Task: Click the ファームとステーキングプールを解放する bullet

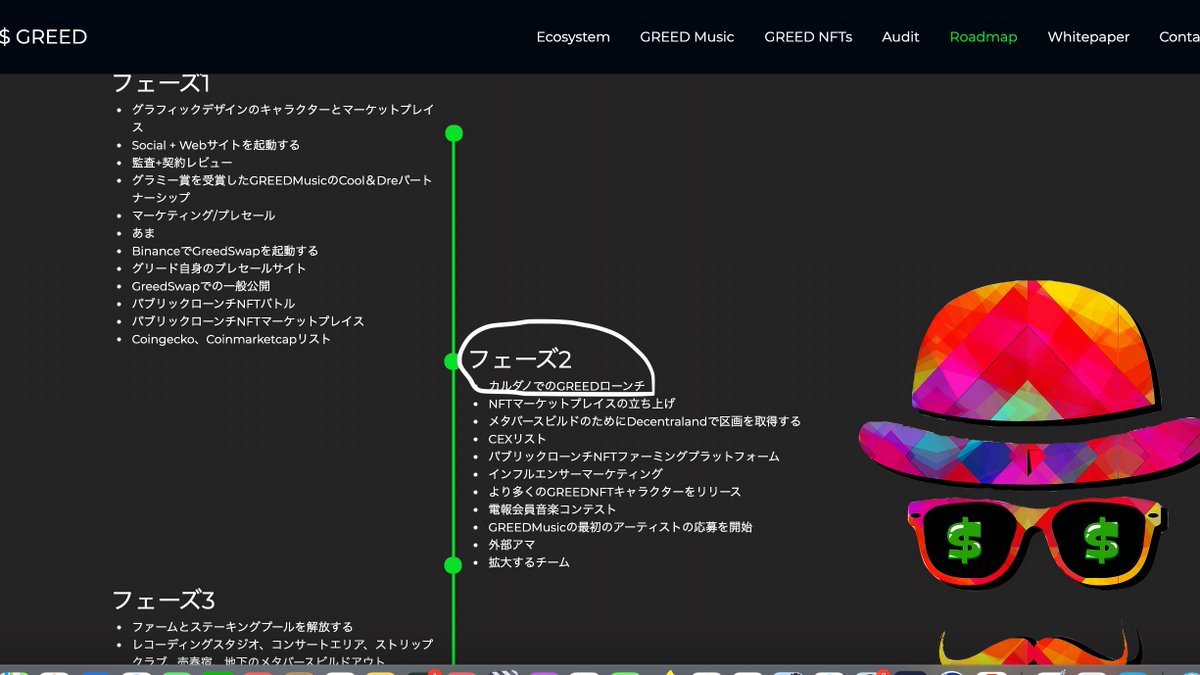Action: (x=242, y=627)
